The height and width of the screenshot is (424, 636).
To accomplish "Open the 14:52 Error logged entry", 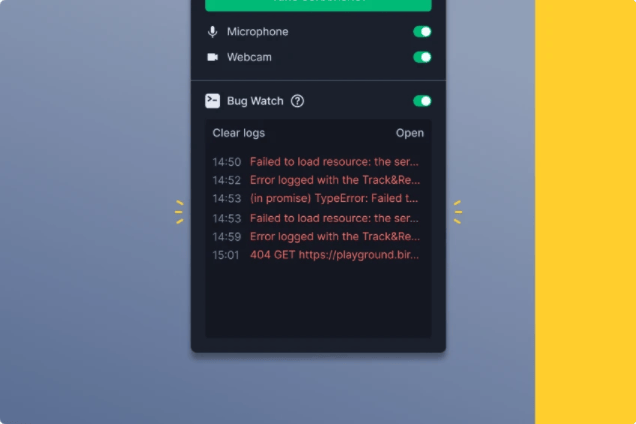I will pos(316,180).
